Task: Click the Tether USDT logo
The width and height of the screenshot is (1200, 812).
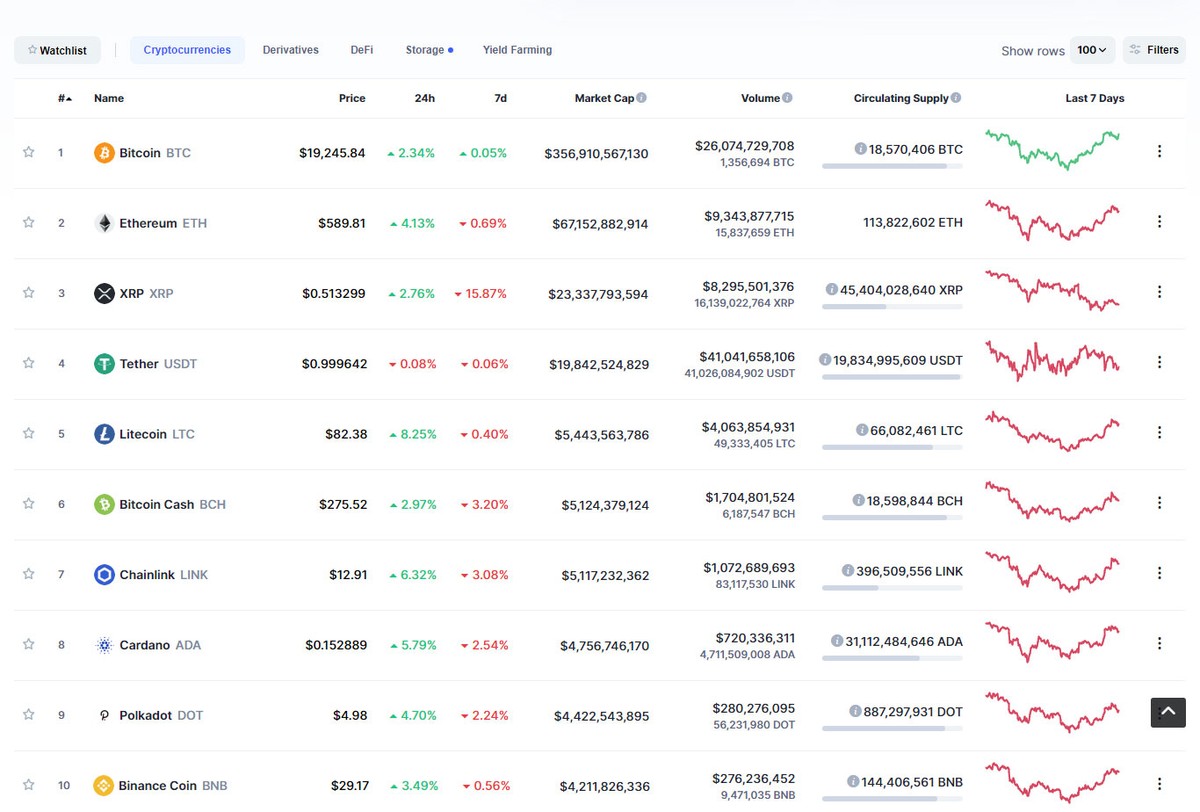Action: [x=103, y=363]
